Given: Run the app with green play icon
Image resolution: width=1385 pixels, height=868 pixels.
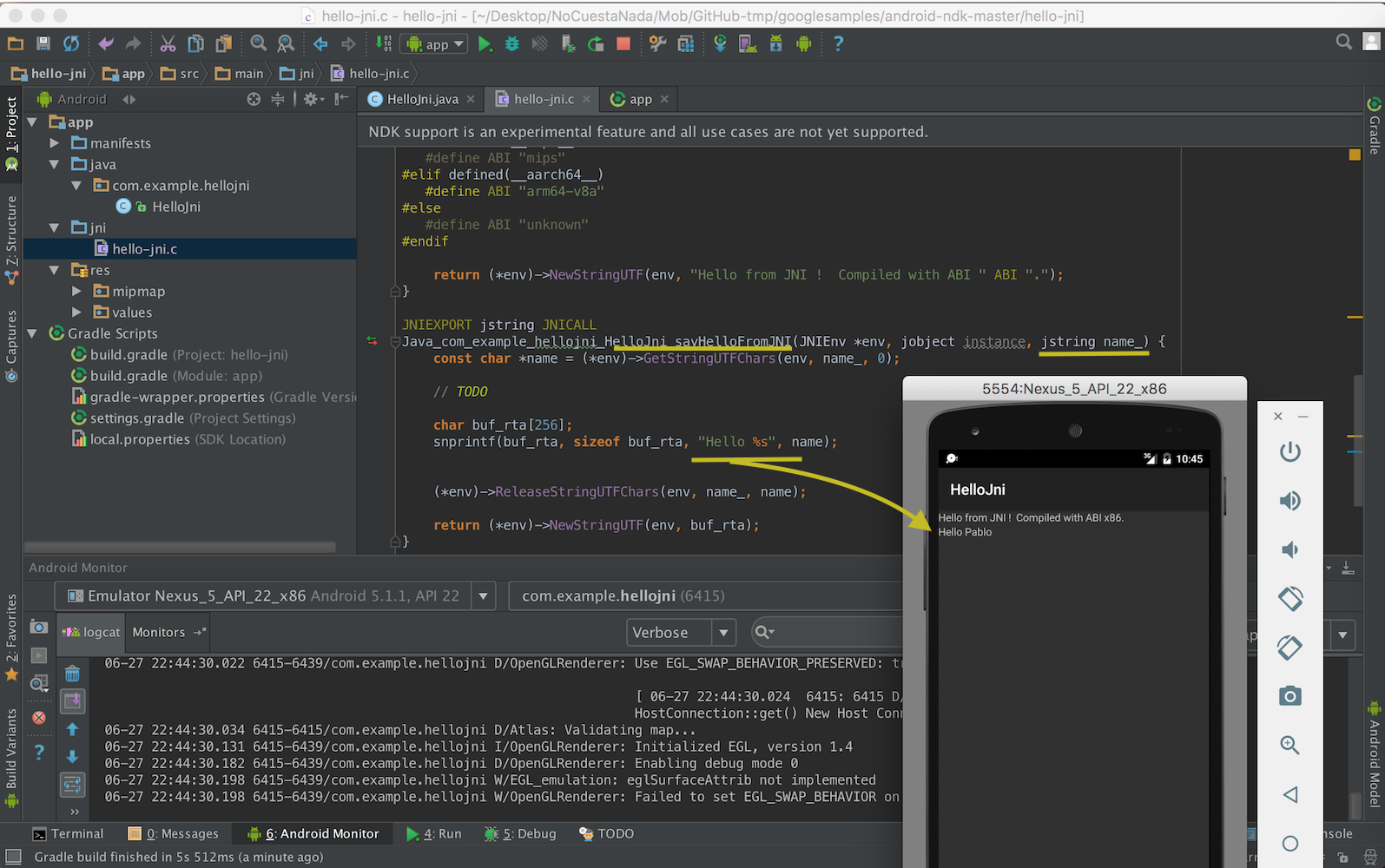Looking at the screenshot, I should [485, 43].
